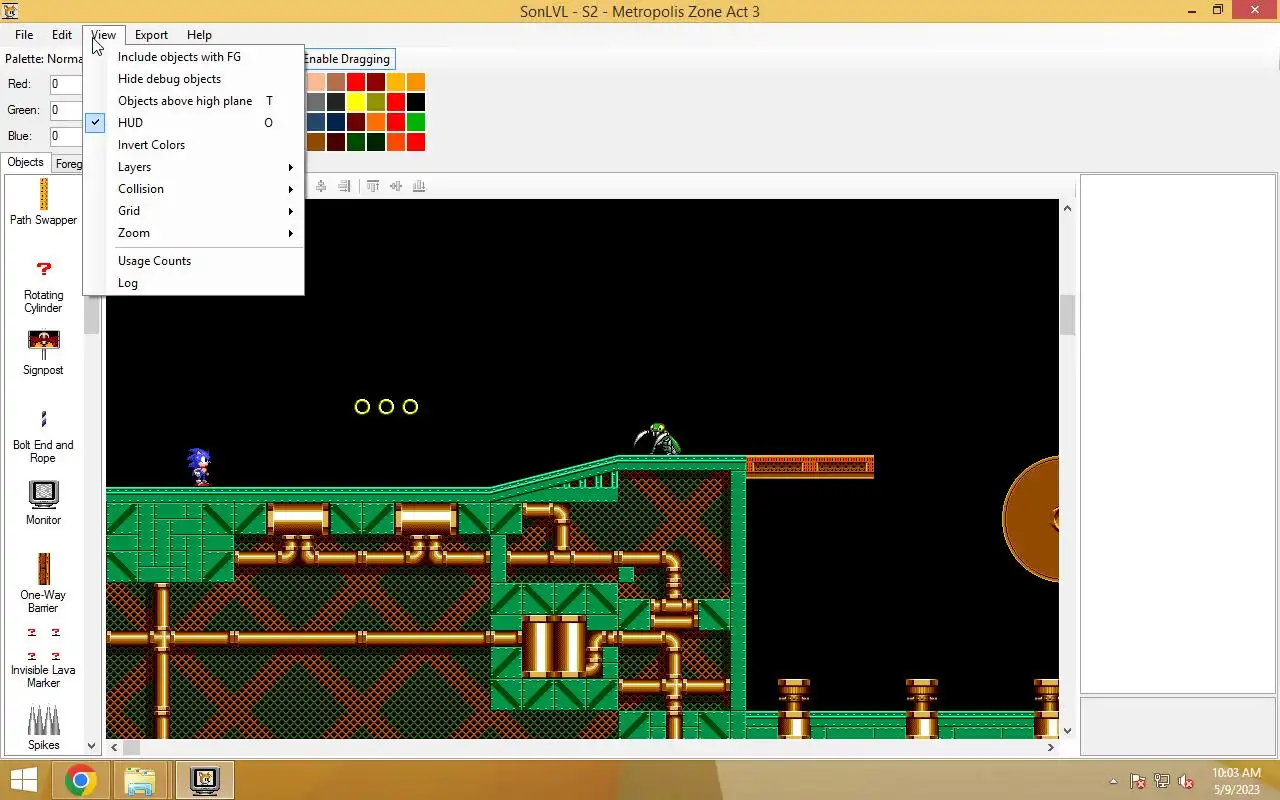This screenshot has width=1280, height=800.
Task: Click the Red value input field
Action: 66,85
